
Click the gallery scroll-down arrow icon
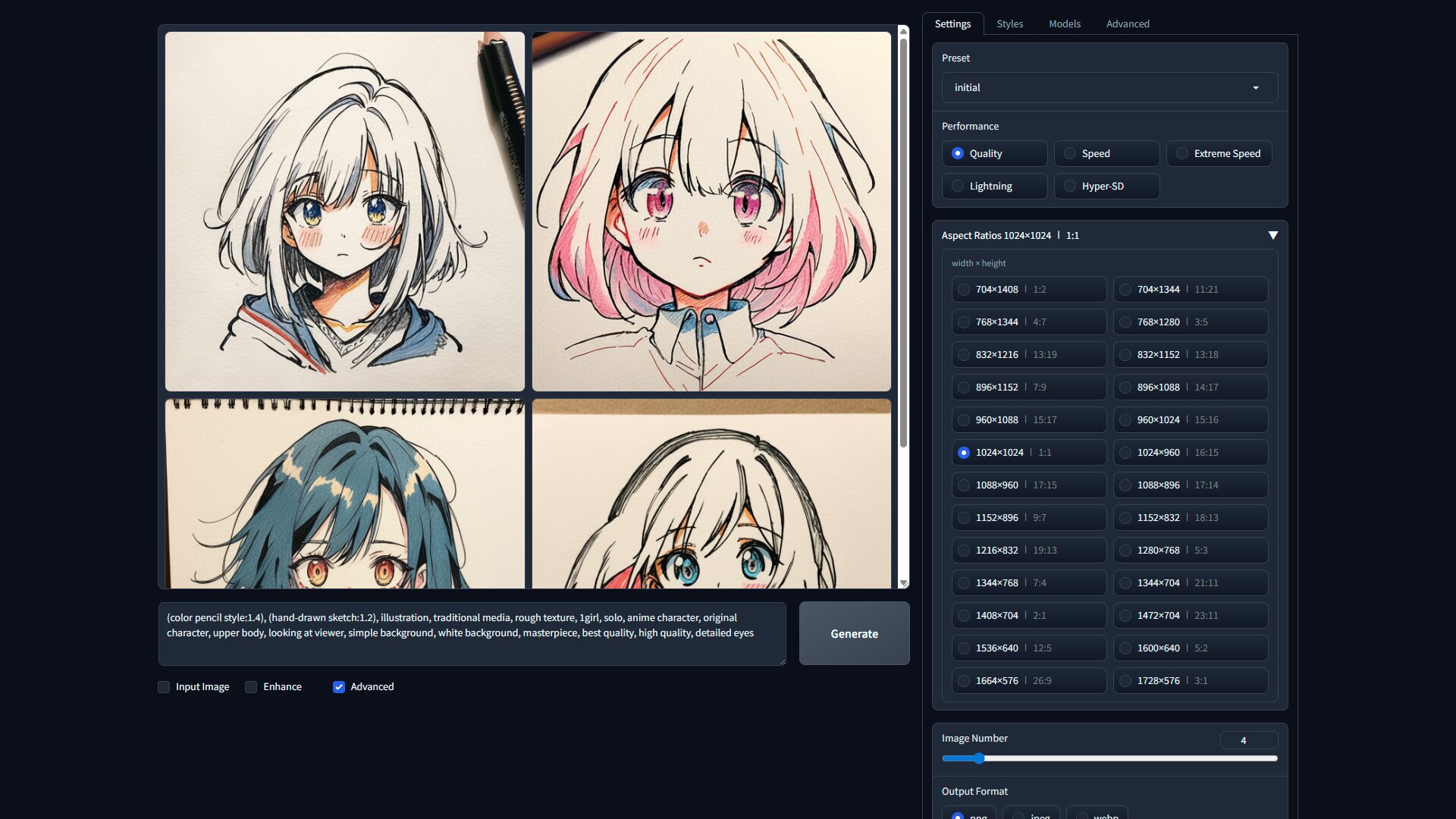pyautogui.click(x=903, y=583)
